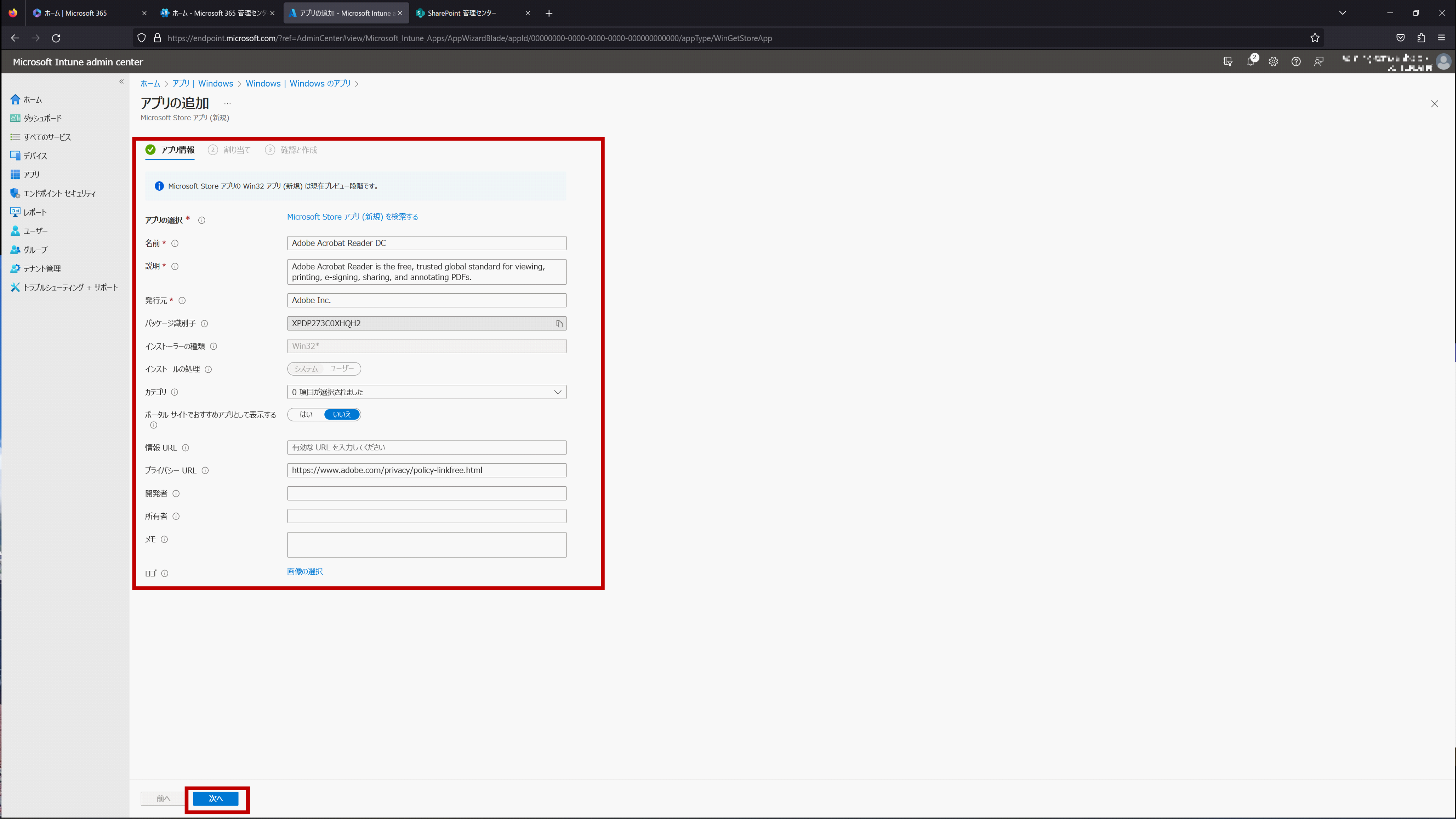The height and width of the screenshot is (819, 1456).
Task: Click ホーム breadcrumb link
Action: click(150, 84)
